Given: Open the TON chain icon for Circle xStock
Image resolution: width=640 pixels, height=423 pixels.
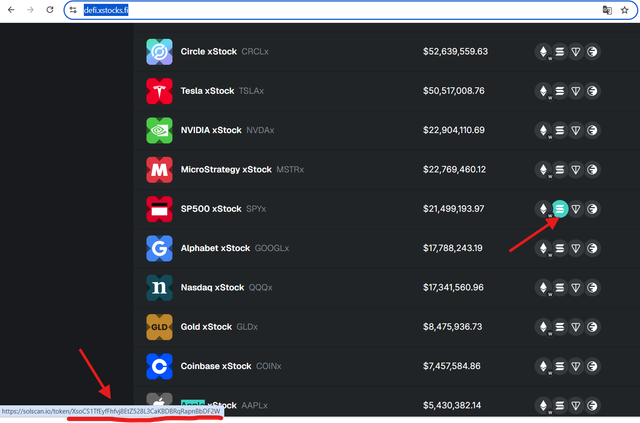Looking at the screenshot, I should pos(576,52).
